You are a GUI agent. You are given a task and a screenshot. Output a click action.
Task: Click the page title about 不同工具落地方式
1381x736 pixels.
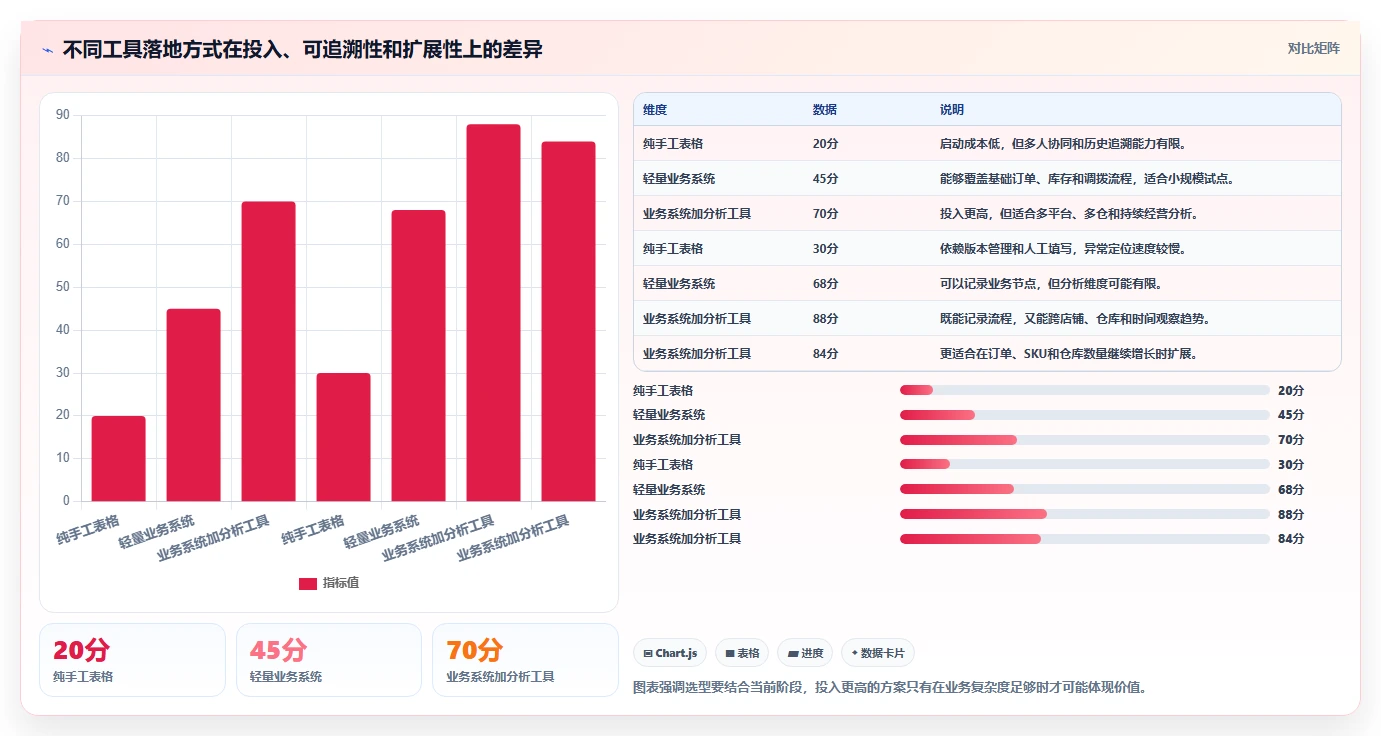click(x=302, y=49)
